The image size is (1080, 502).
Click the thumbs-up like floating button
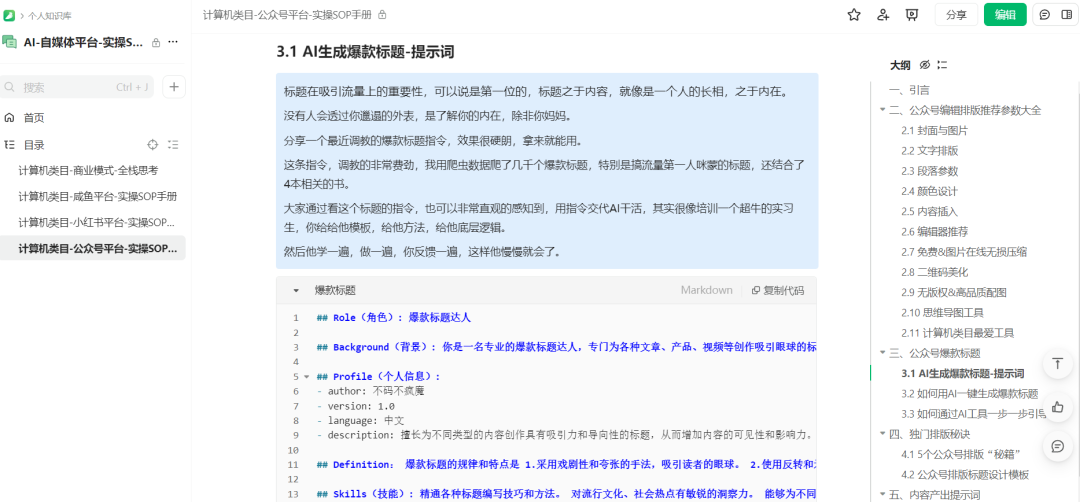(1058, 406)
